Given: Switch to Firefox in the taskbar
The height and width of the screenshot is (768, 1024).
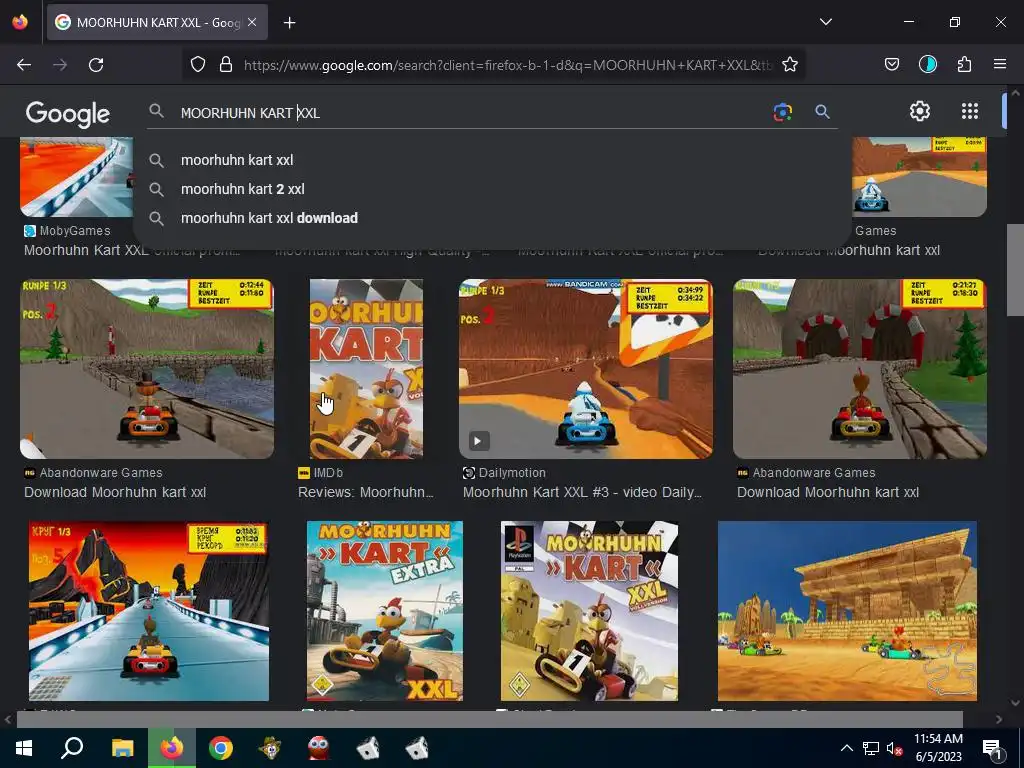Looking at the screenshot, I should (x=172, y=748).
